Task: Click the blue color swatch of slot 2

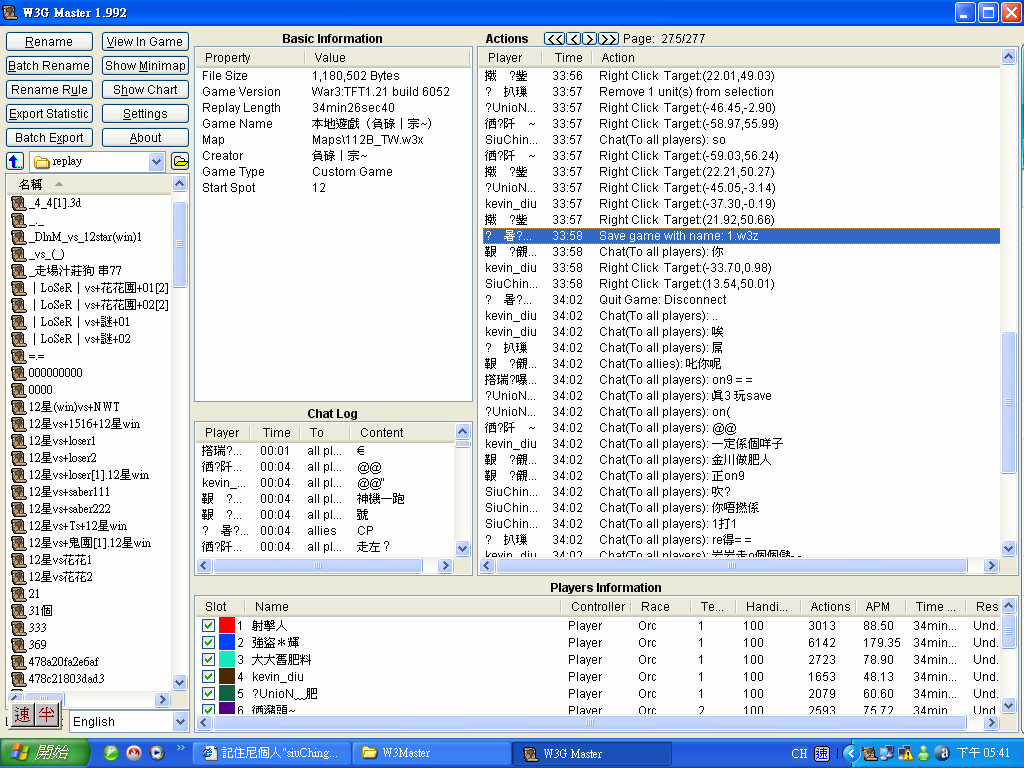Action: (x=227, y=643)
